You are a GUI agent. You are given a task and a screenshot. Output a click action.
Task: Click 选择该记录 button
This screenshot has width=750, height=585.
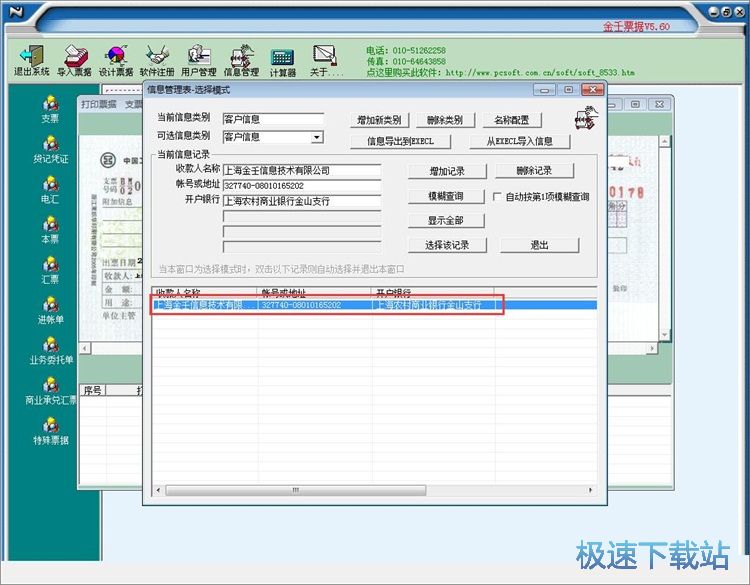point(447,245)
